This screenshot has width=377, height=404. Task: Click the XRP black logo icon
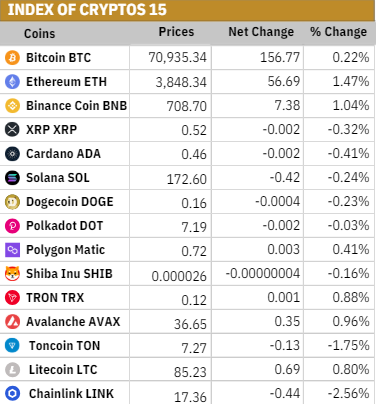point(12,130)
